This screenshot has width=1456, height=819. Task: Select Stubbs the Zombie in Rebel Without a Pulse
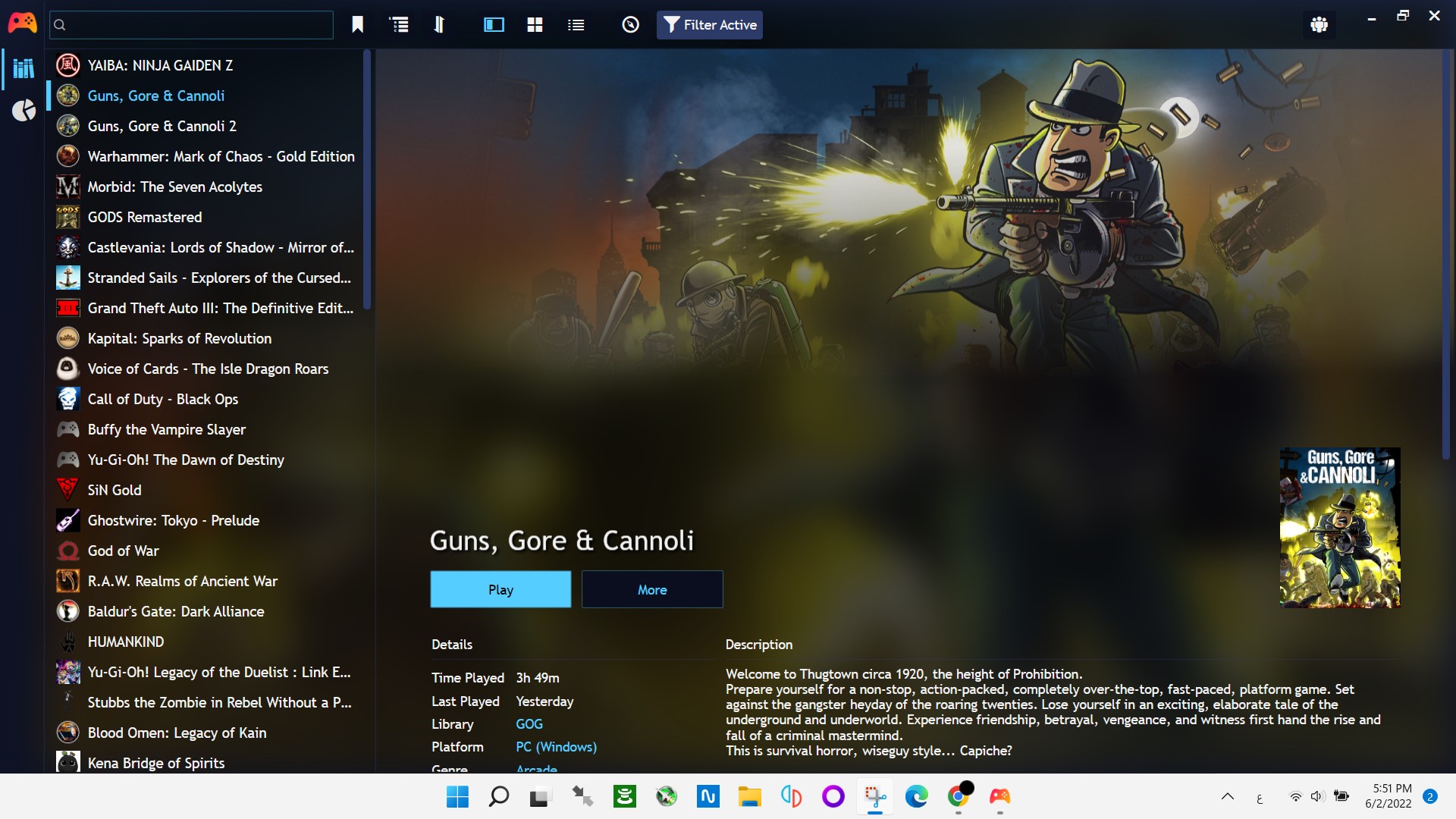click(205, 702)
